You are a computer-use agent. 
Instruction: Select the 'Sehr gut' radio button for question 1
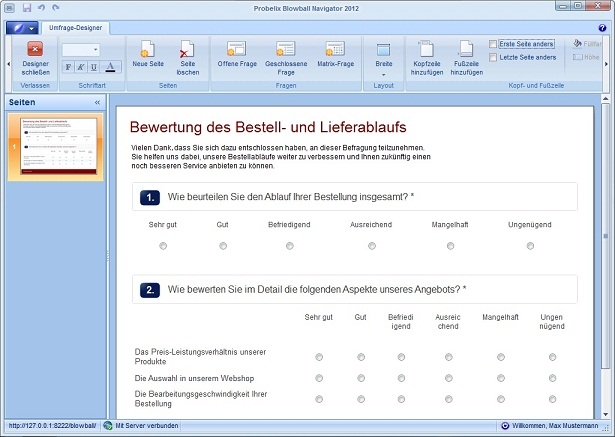[163, 245]
